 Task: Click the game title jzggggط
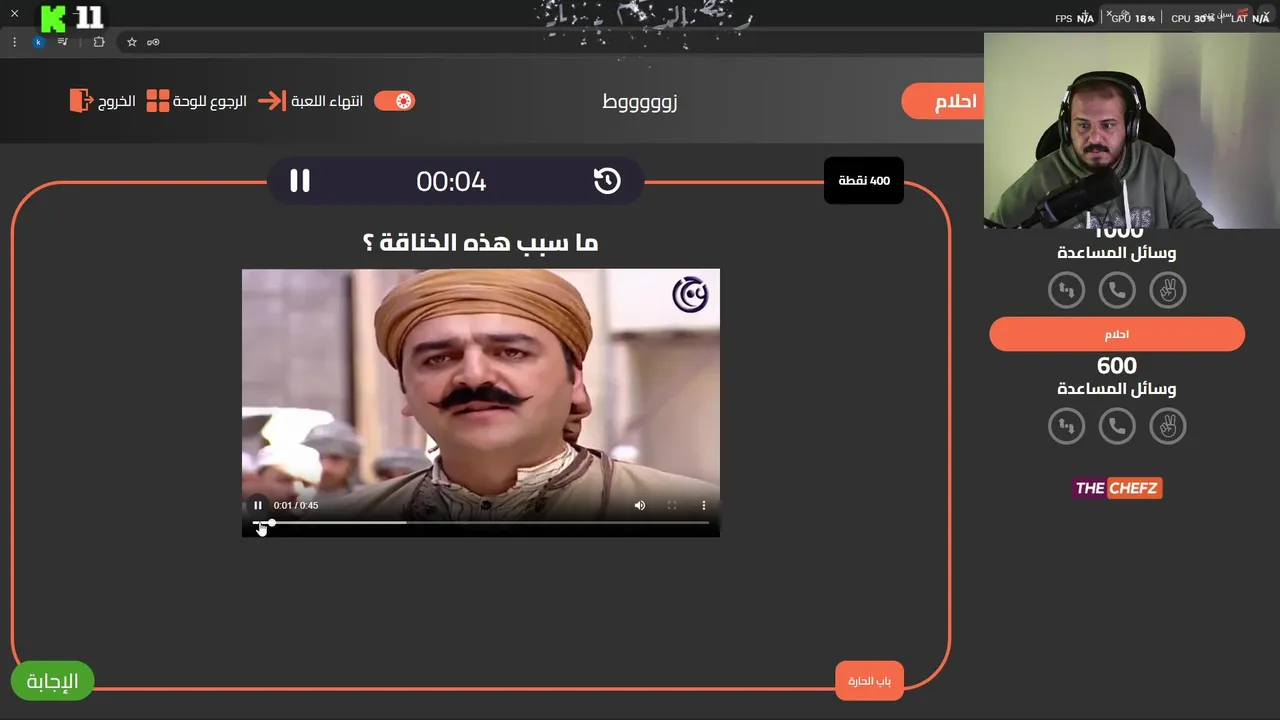click(640, 101)
